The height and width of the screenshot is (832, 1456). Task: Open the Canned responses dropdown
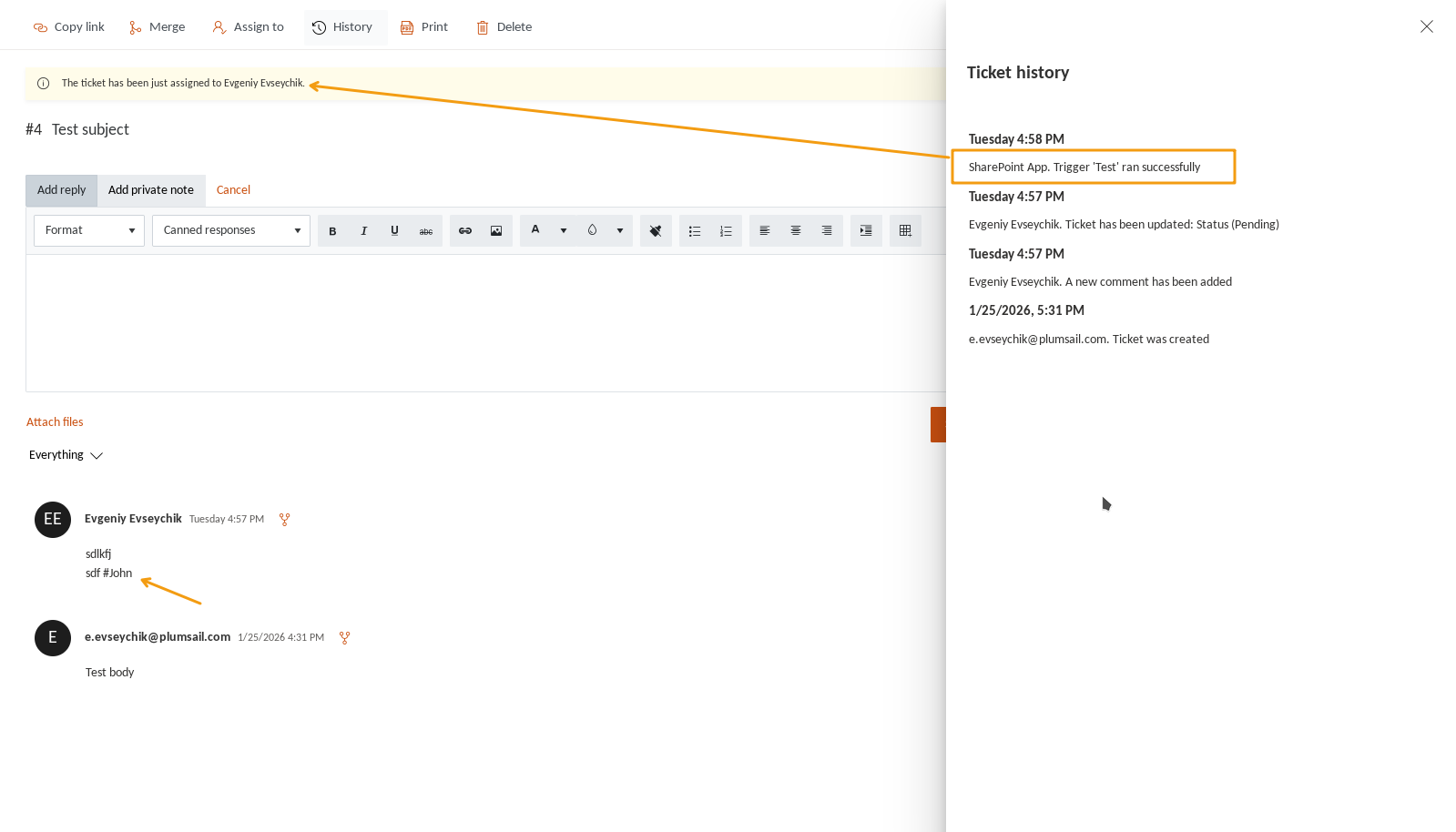pos(231,231)
